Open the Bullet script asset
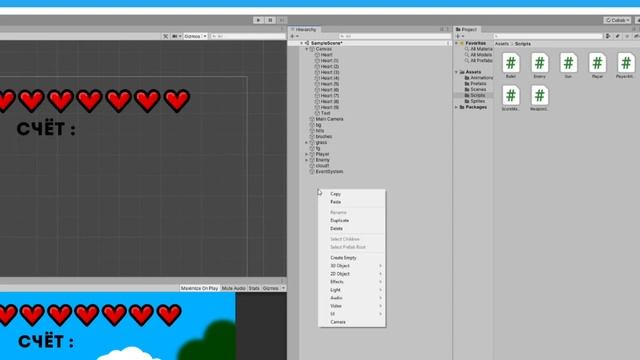This screenshot has height=360, width=640. pos(511,65)
